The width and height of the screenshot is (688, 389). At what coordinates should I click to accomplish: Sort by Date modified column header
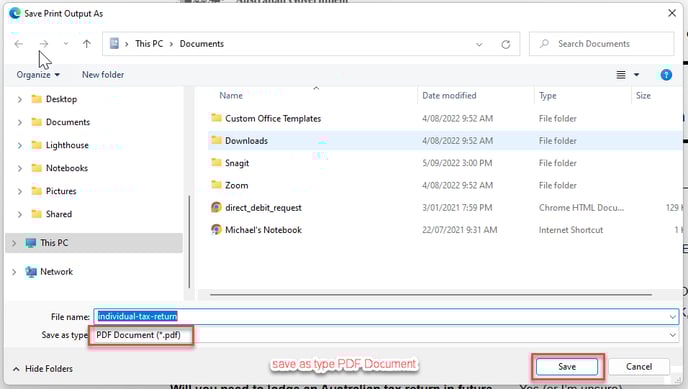[x=449, y=96]
